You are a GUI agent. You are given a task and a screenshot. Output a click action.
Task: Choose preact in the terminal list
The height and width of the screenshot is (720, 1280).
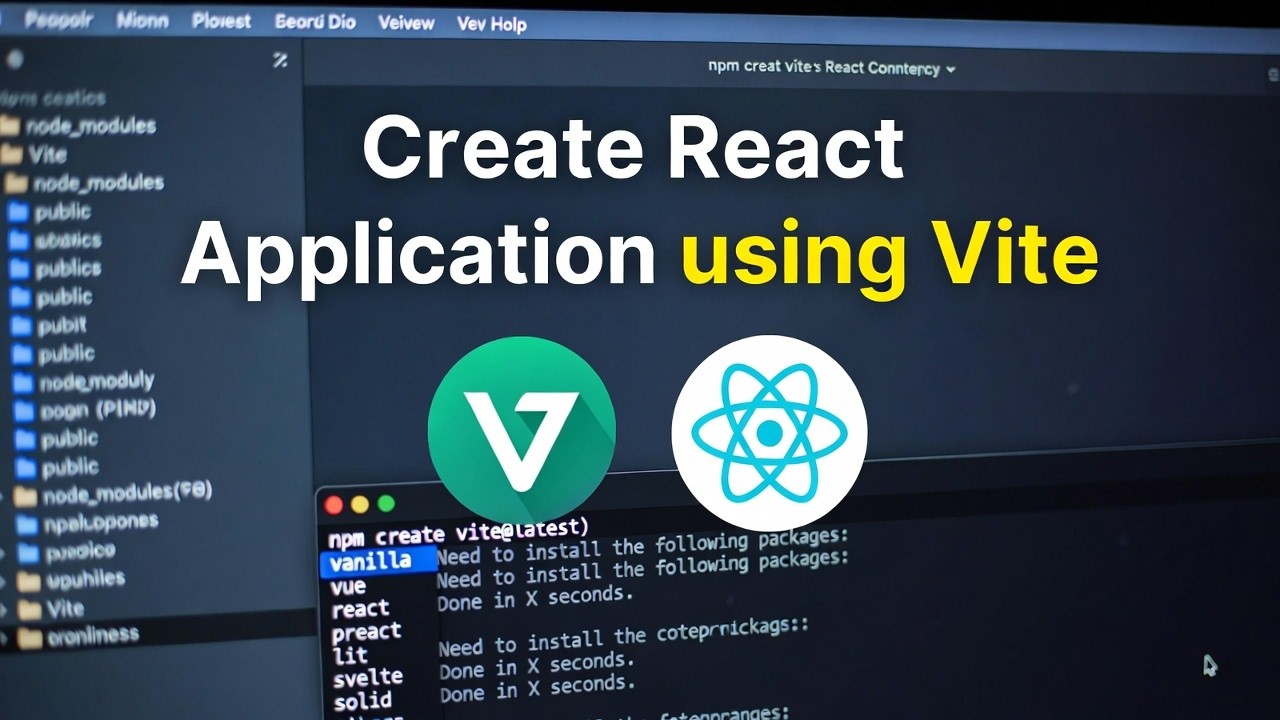pos(366,632)
